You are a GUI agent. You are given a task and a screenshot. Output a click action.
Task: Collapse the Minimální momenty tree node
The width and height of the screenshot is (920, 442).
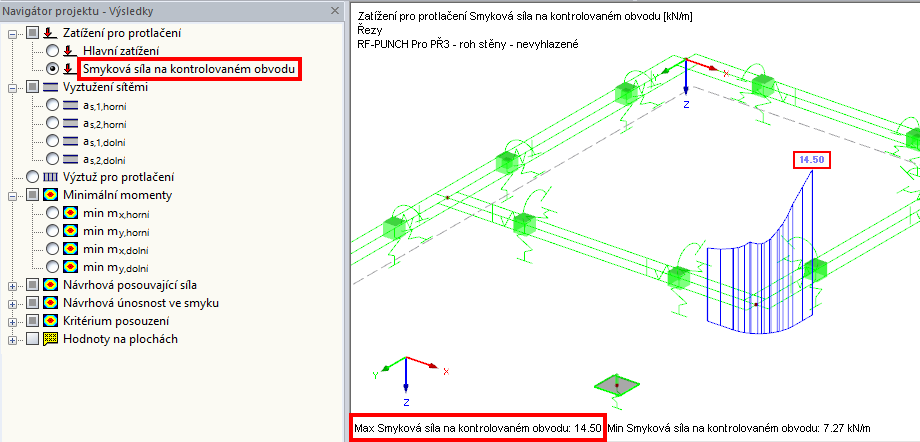click(13, 195)
